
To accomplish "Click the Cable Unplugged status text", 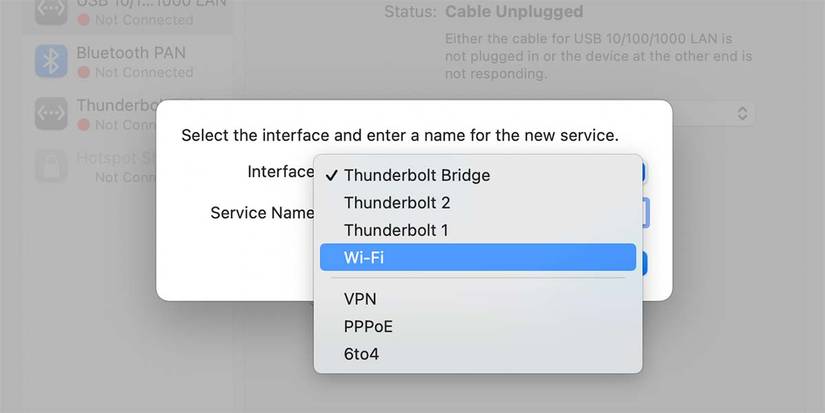I will point(514,12).
